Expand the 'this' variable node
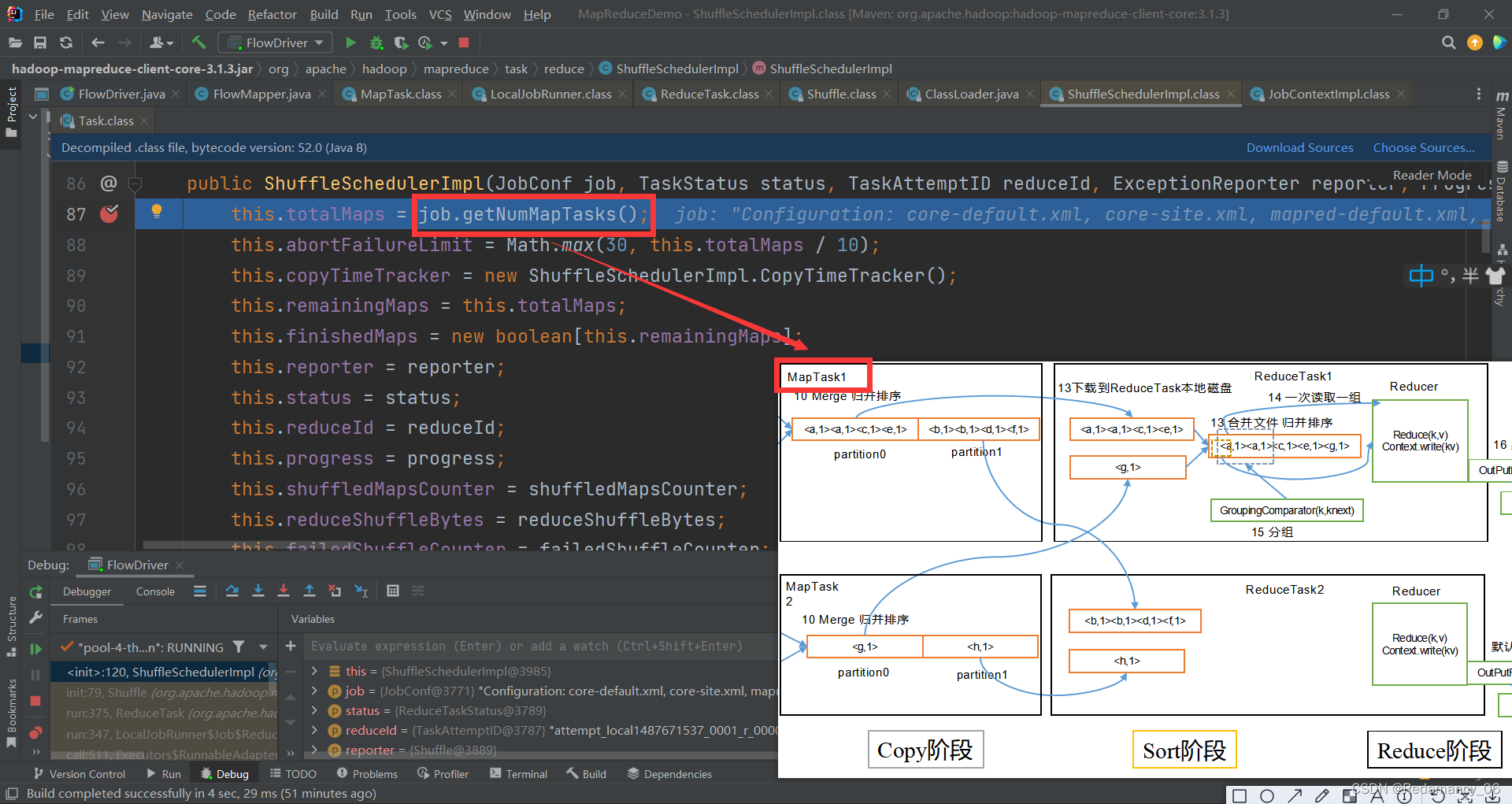The height and width of the screenshot is (804, 1512). (x=314, y=671)
